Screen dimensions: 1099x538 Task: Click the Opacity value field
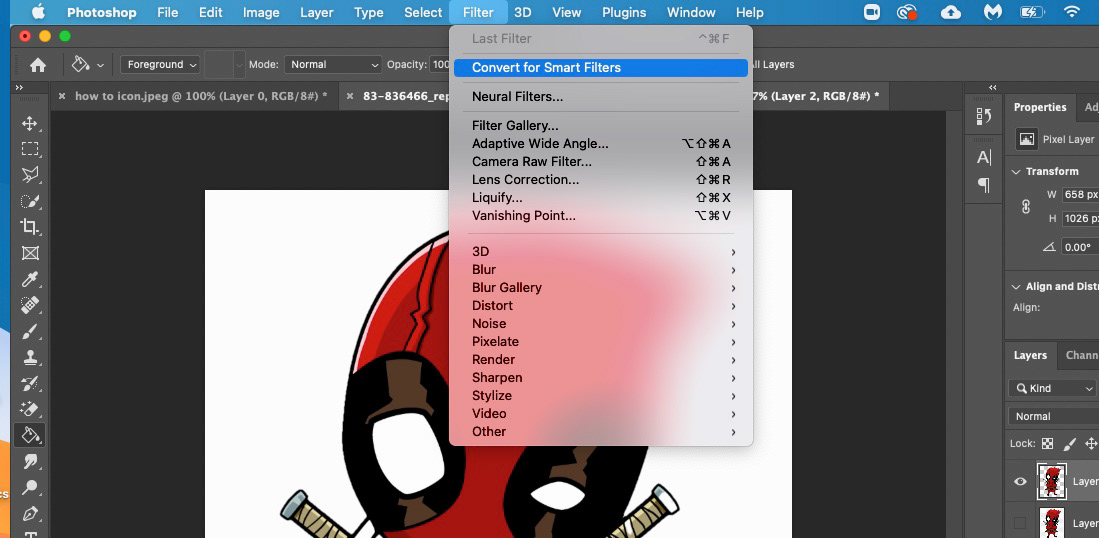(x=441, y=64)
